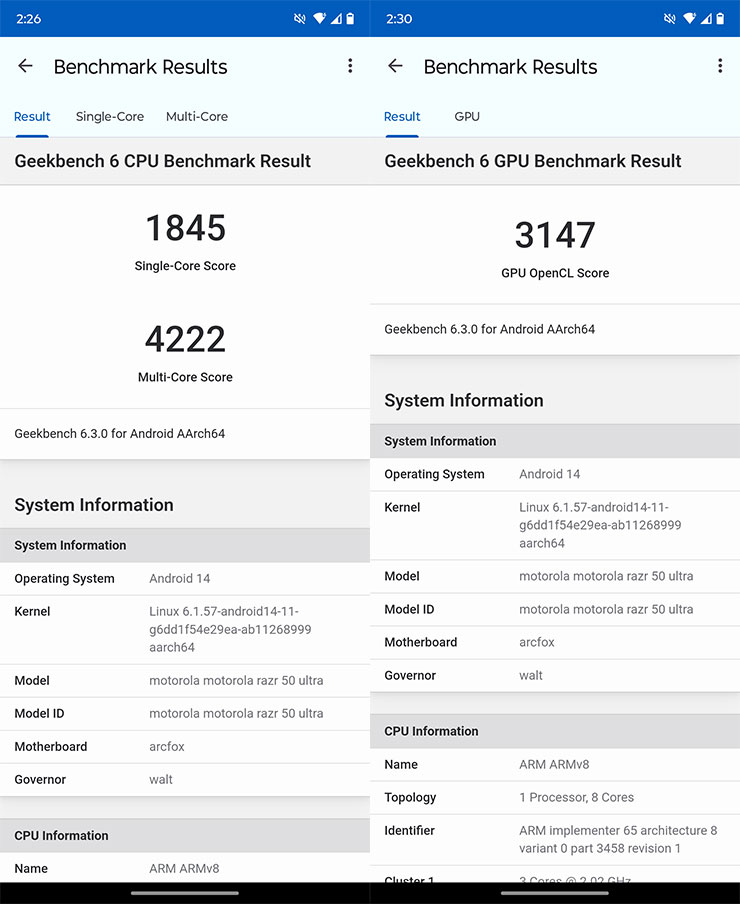Tap 'arcfox' motherboard value on GPU screen
Viewport: 740px width, 904px height.
pyautogui.click(x=537, y=642)
